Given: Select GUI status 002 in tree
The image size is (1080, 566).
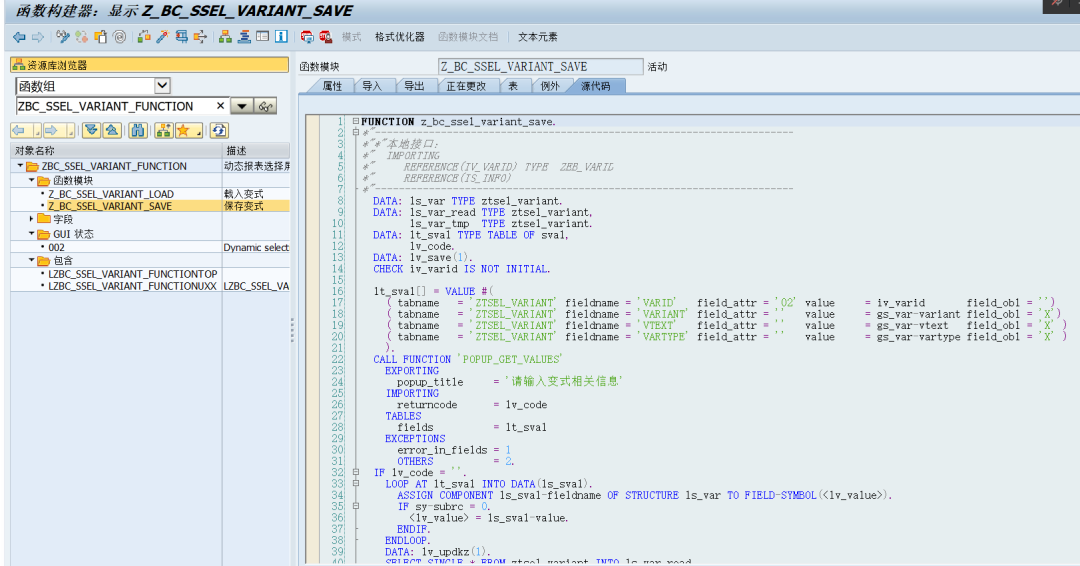Looking at the screenshot, I should 56,247.
